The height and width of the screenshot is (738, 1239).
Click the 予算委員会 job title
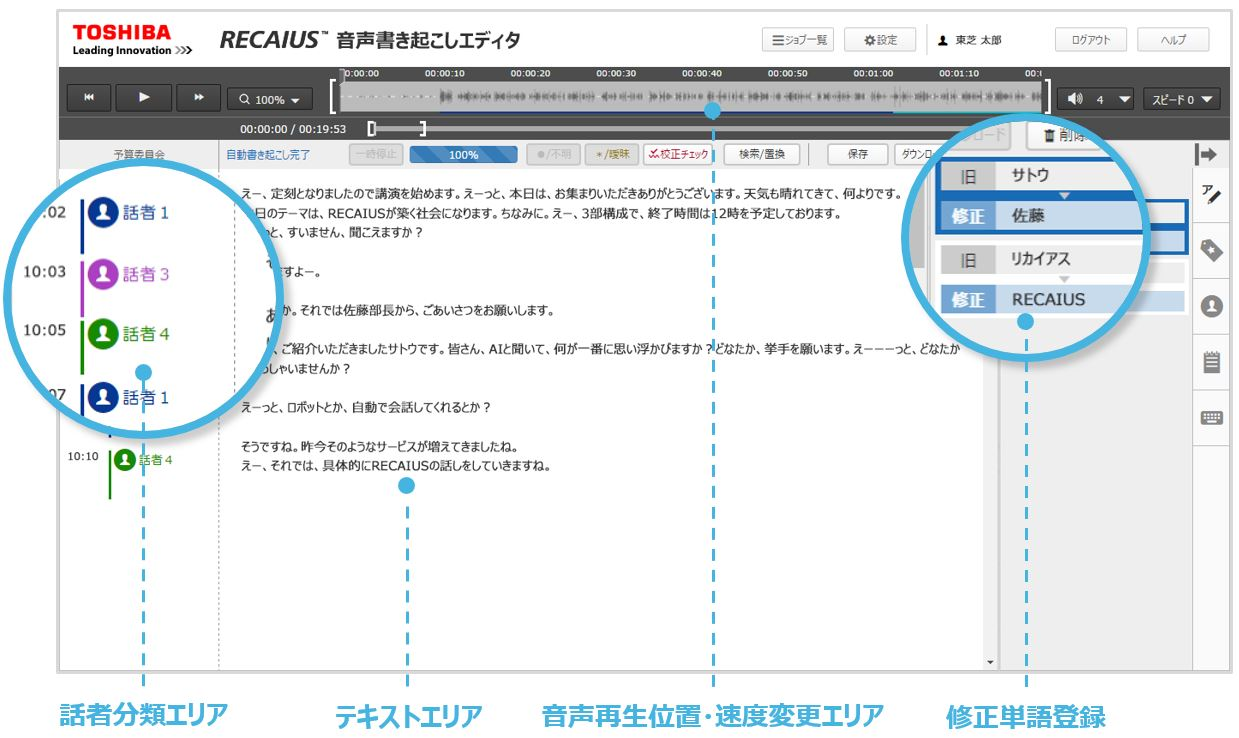139,155
